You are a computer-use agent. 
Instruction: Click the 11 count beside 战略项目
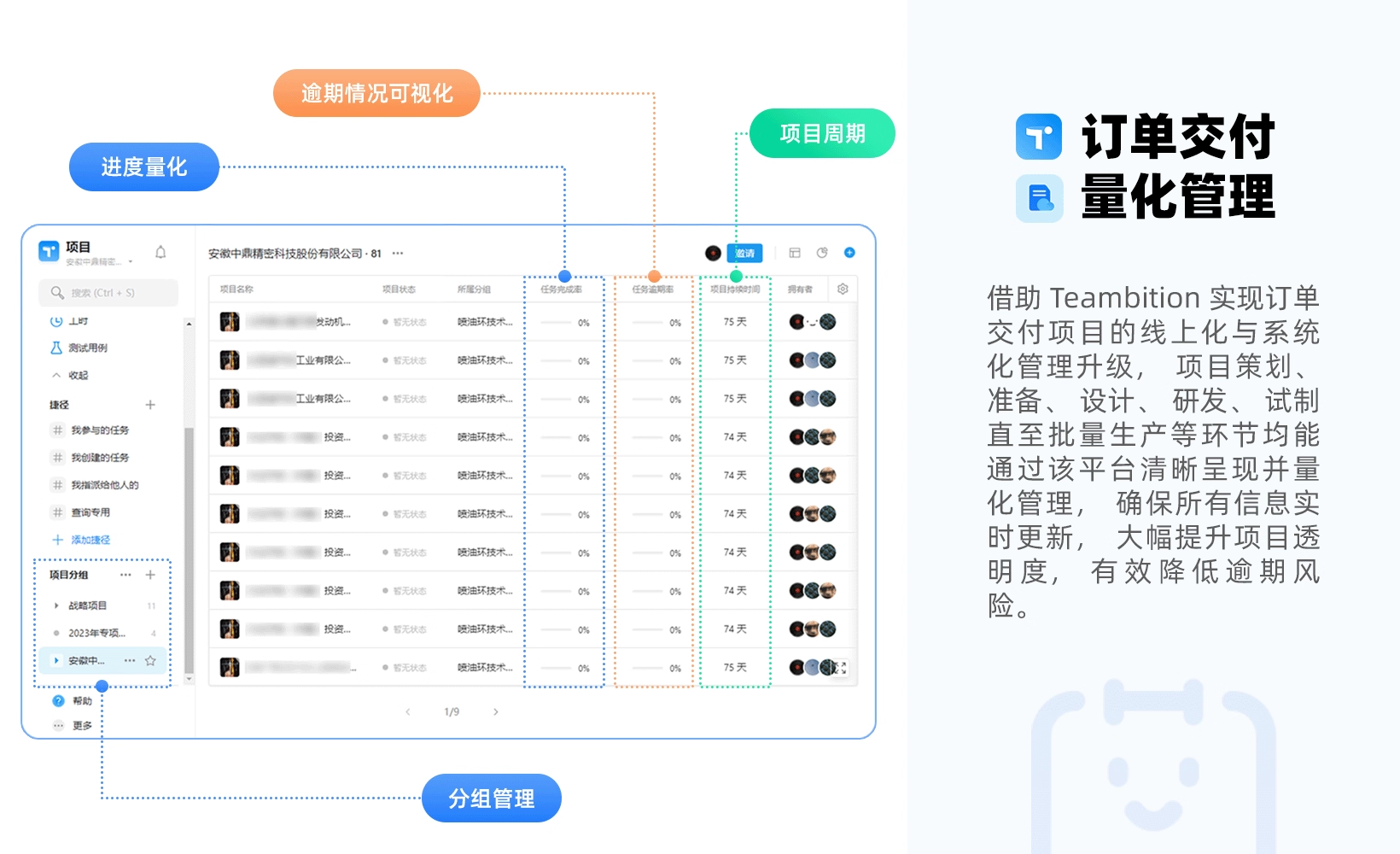[x=151, y=606]
